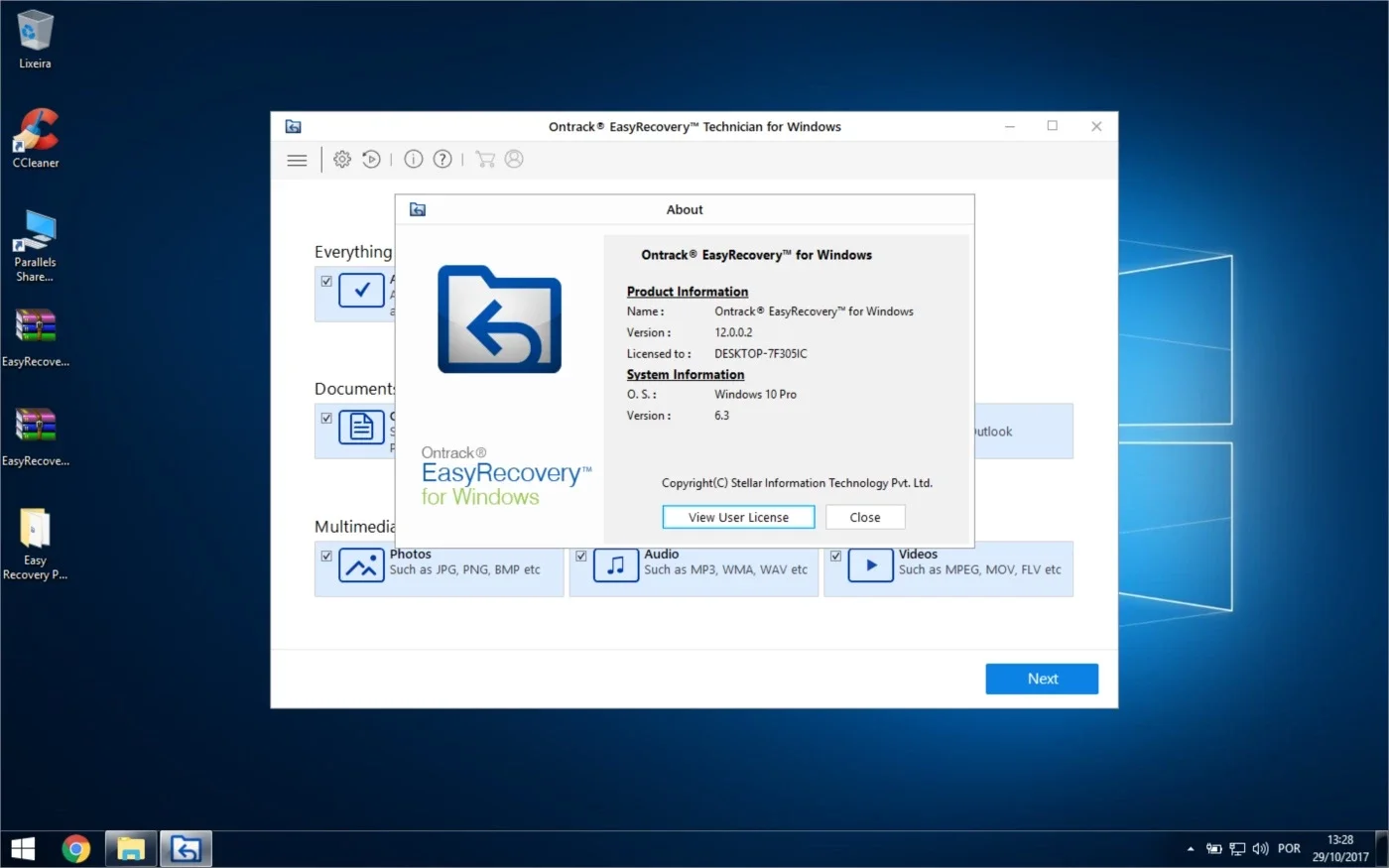Viewport: 1389px width, 868px height.
Task: Launch Chrome from the taskbar
Action: pos(76,849)
